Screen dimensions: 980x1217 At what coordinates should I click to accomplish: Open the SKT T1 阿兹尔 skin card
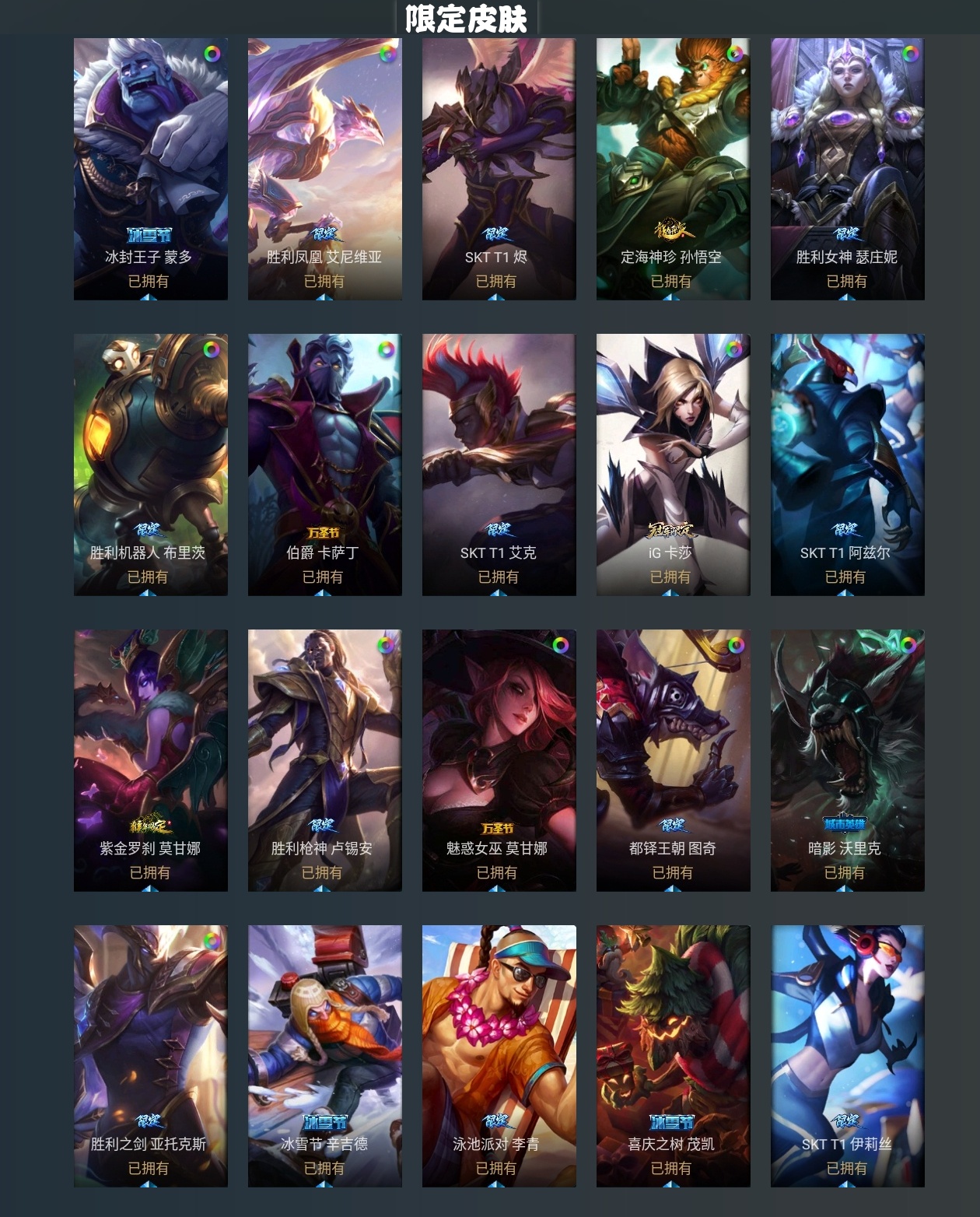click(847, 465)
